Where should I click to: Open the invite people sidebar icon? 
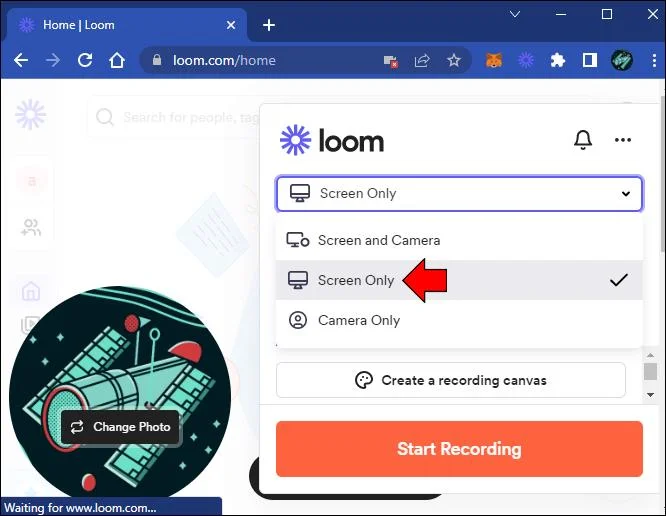(x=31, y=227)
